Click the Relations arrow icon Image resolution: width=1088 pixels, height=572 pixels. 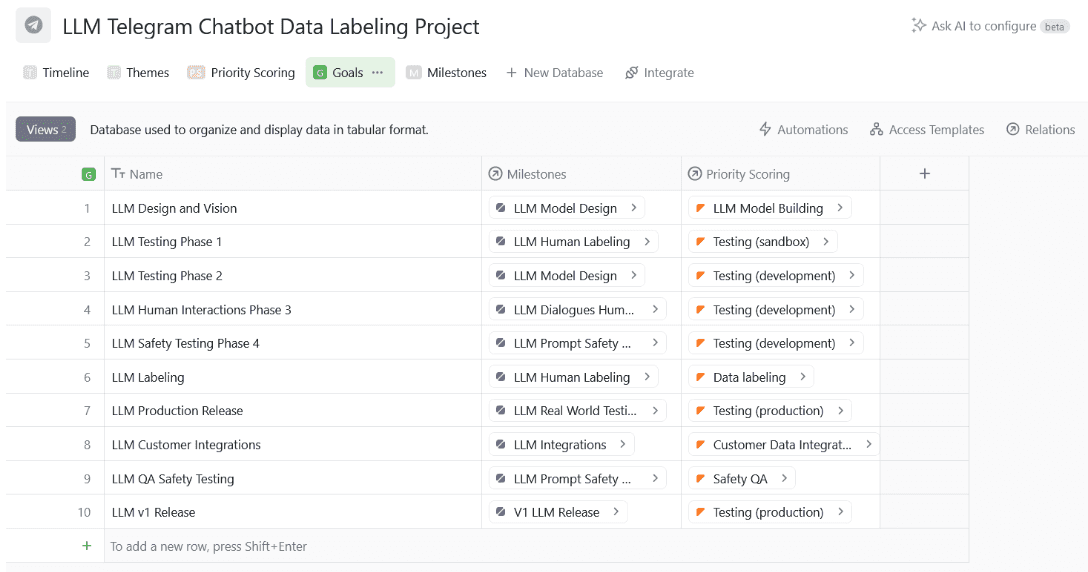pos(1012,130)
